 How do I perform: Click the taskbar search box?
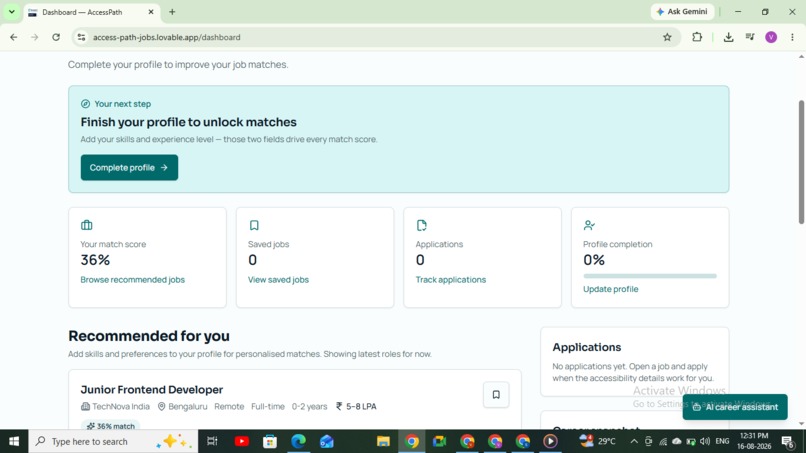click(x=113, y=441)
